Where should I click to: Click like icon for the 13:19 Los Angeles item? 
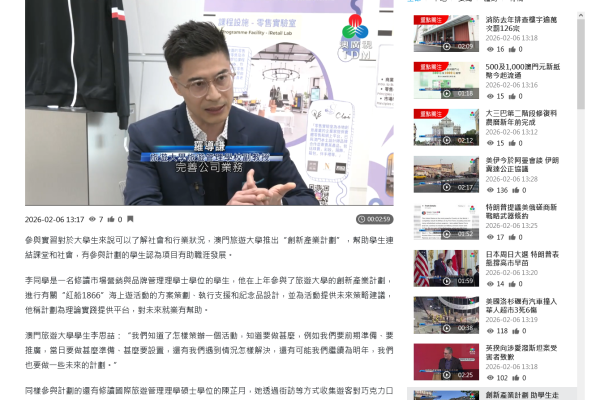click(x=515, y=331)
